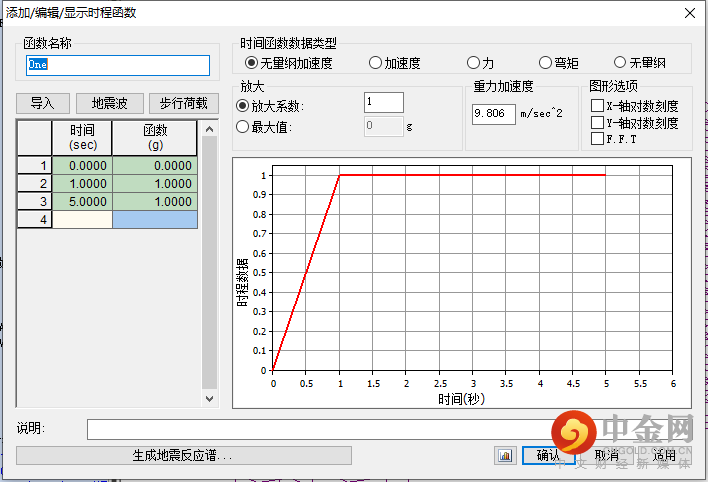Click table scrollbar down arrow
This screenshot has height=482, width=708.
click(x=210, y=399)
